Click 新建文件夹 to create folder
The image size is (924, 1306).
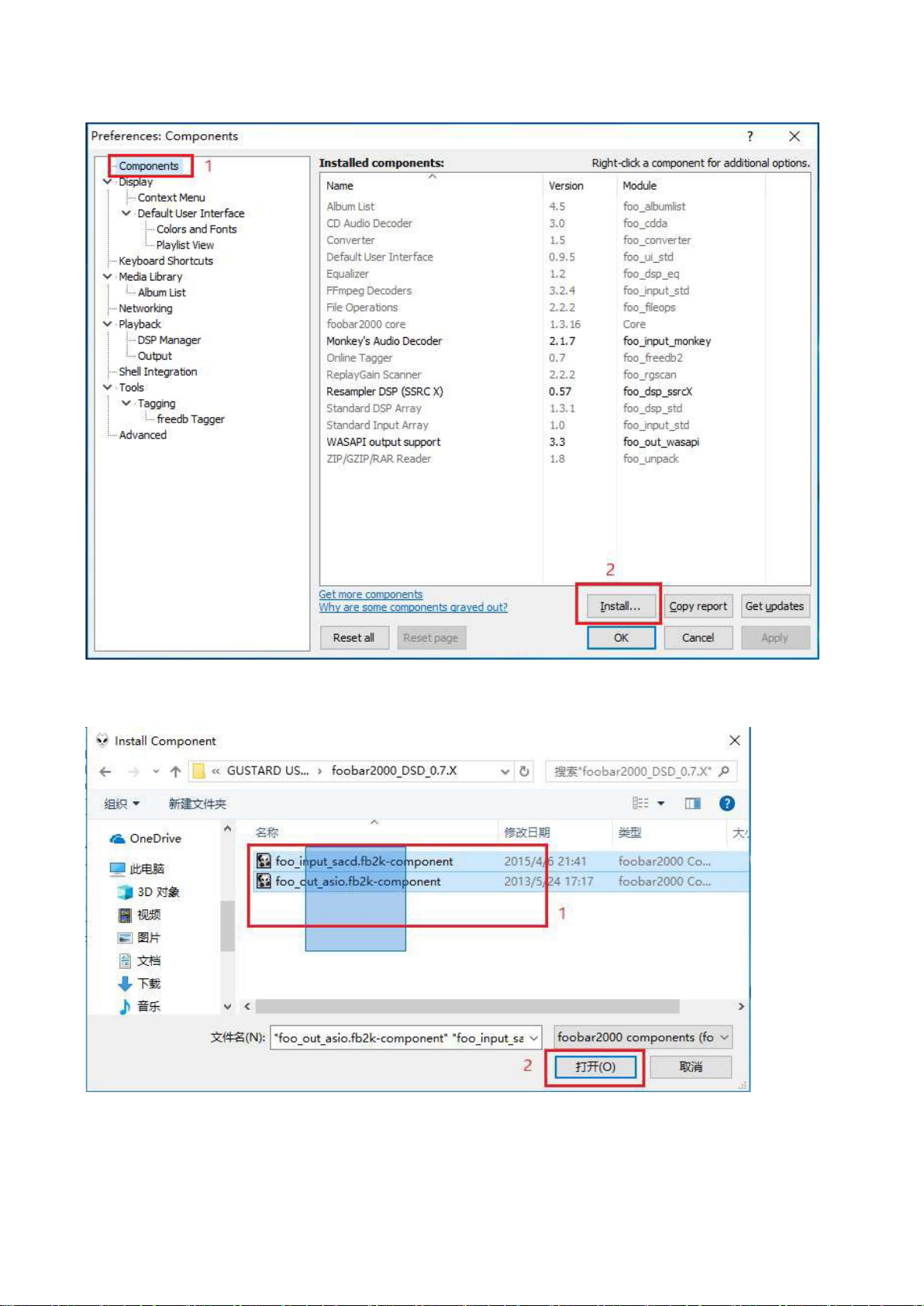[198, 804]
